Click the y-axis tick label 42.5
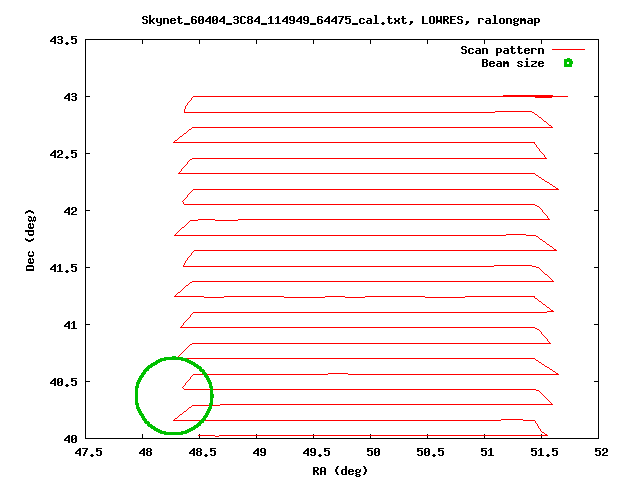640x480 pixels. (63, 154)
